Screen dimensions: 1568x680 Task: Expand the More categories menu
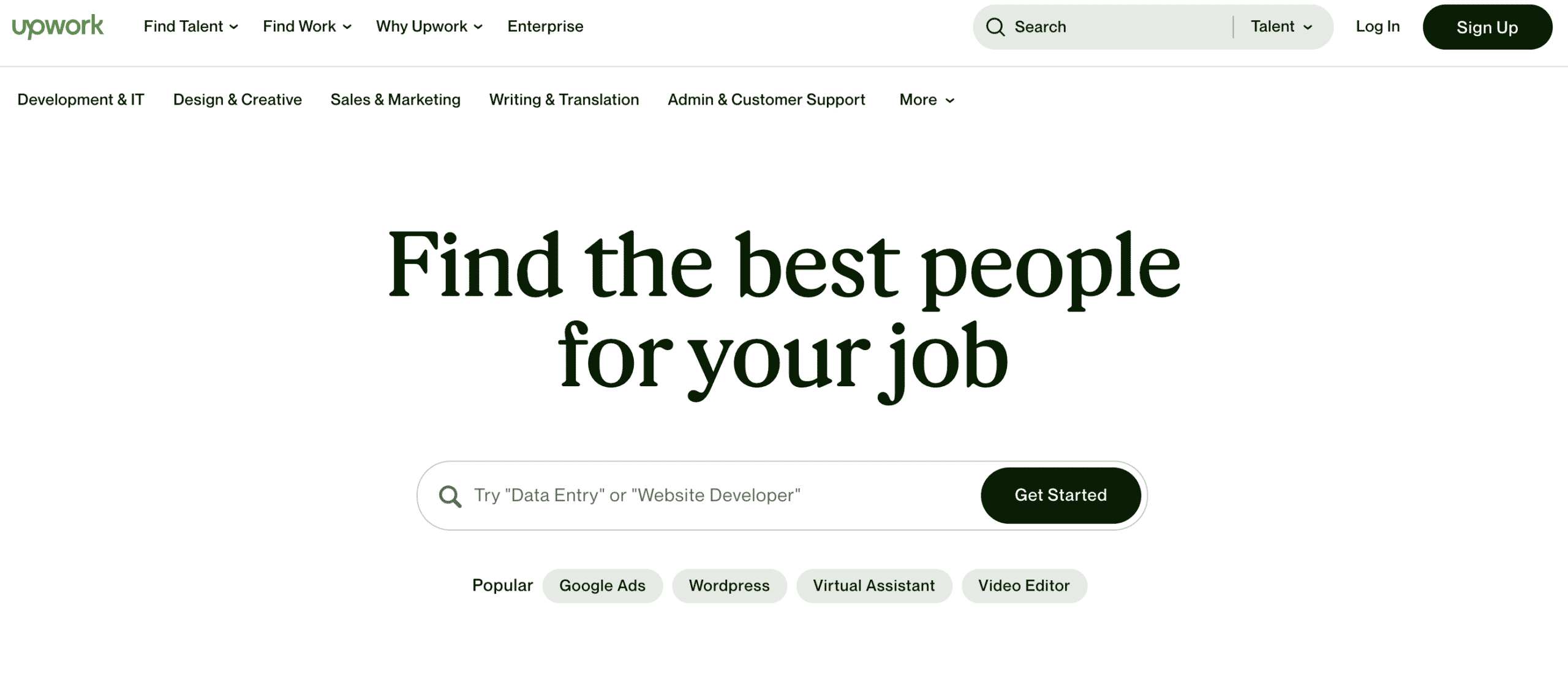[927, 99]
